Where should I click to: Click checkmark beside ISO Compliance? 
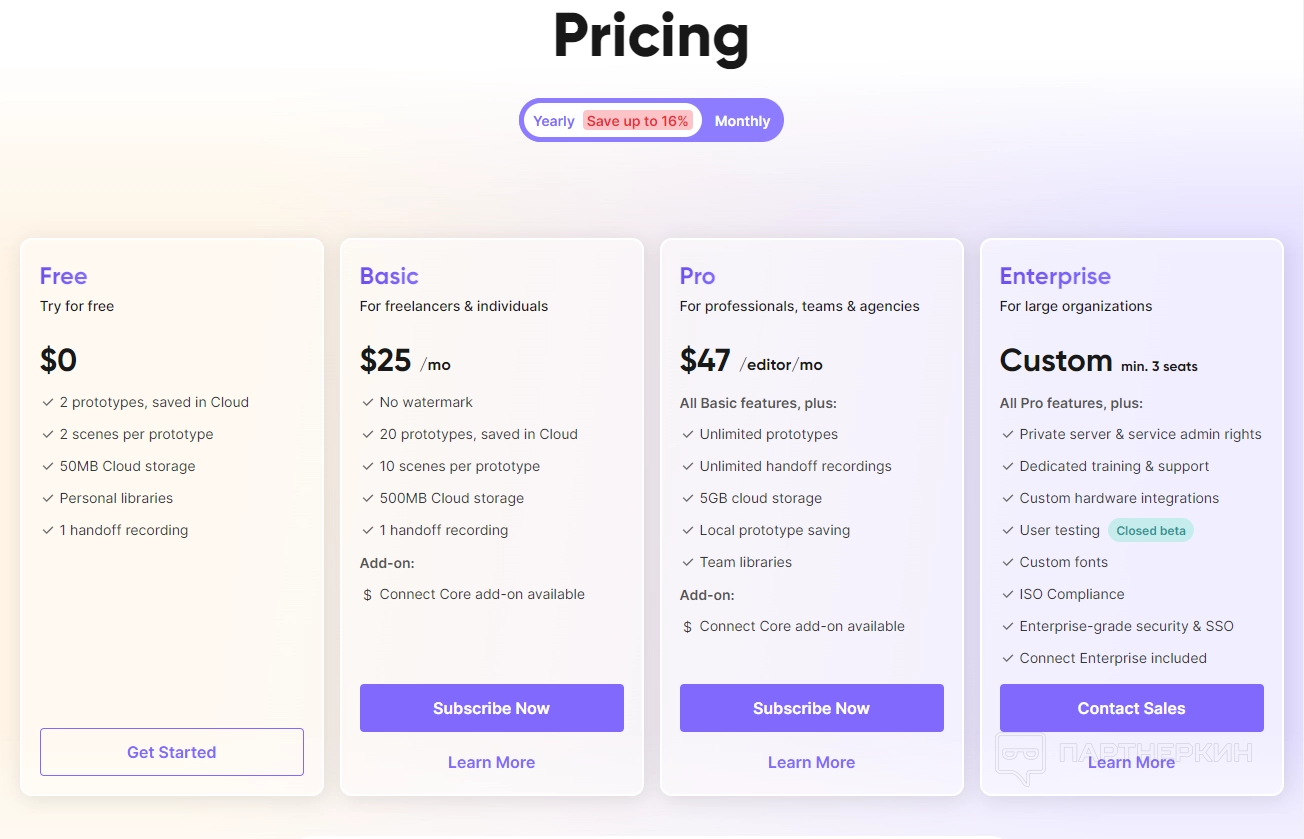pyautogui.click(x=1007, y=594)
